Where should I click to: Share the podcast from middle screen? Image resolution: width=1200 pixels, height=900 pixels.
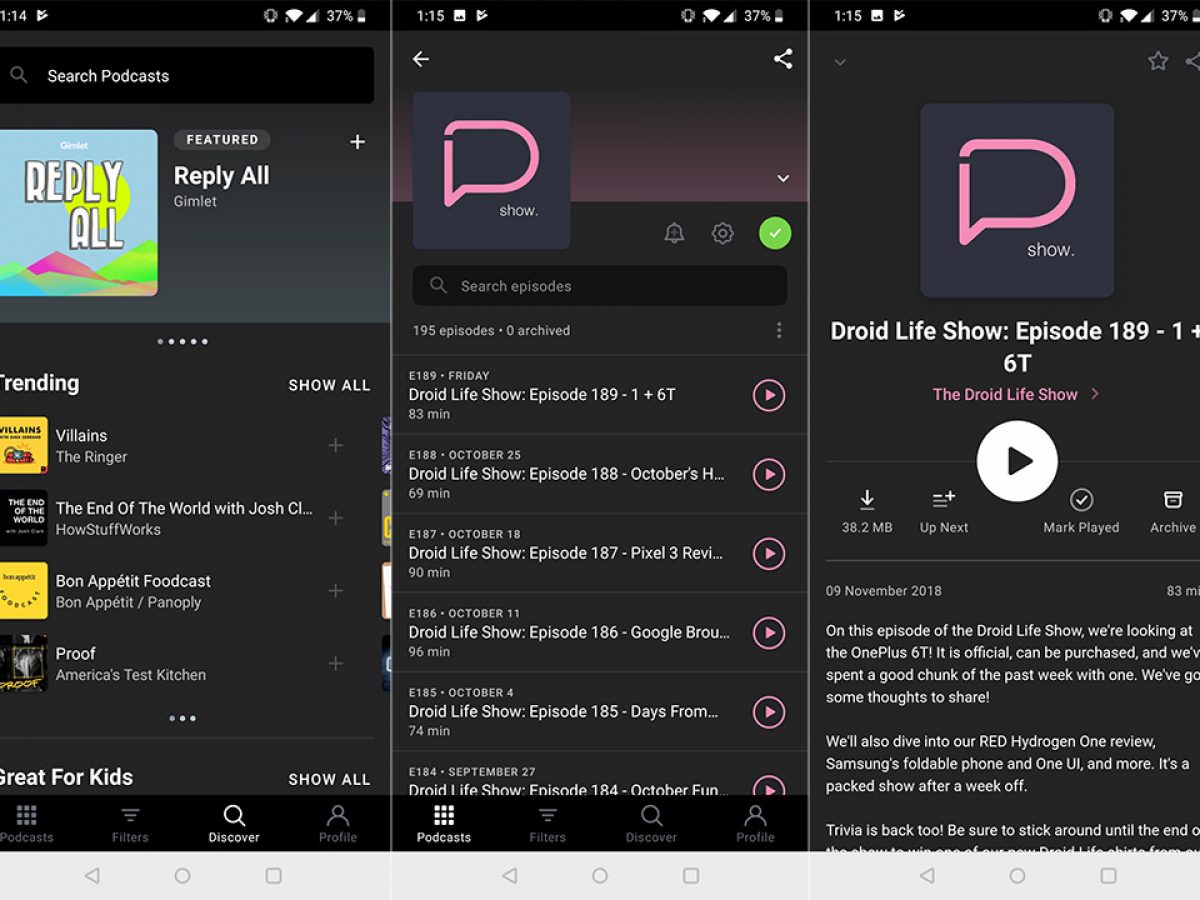(x=783, y=59)
